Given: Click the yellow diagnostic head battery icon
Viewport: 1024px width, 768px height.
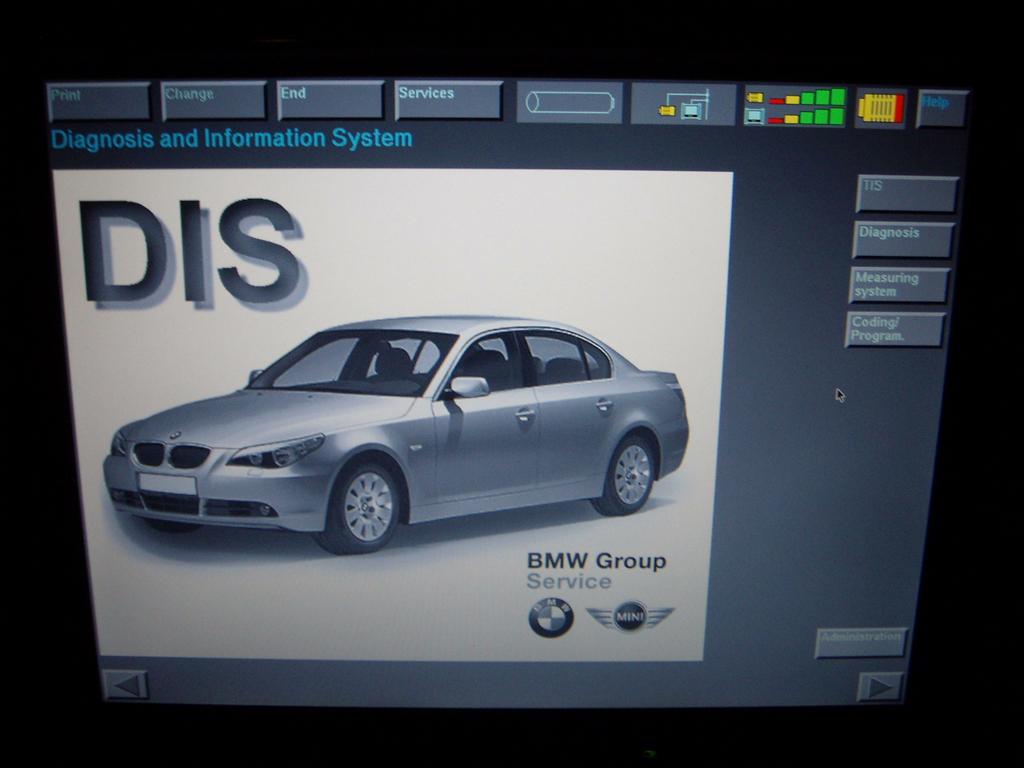Looking at the screenshot, I should click(x=880, y=108).
